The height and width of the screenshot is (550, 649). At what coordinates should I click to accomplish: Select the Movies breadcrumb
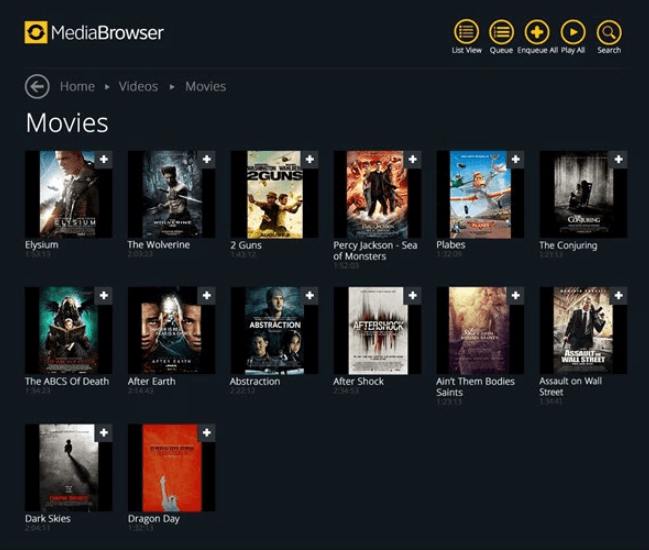(x=206, y=86)
